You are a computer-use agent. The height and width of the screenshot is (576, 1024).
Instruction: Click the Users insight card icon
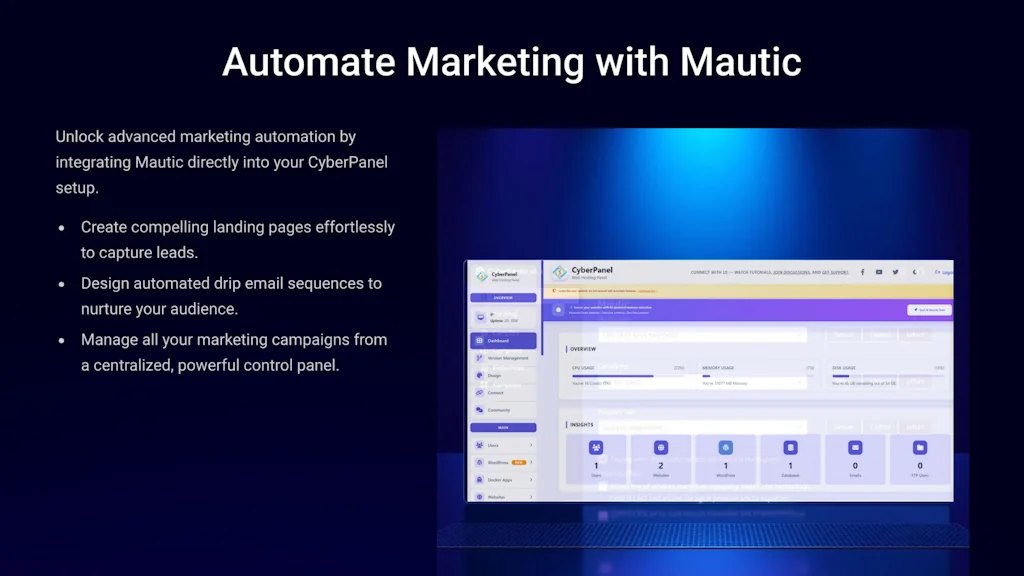[596, 447]
